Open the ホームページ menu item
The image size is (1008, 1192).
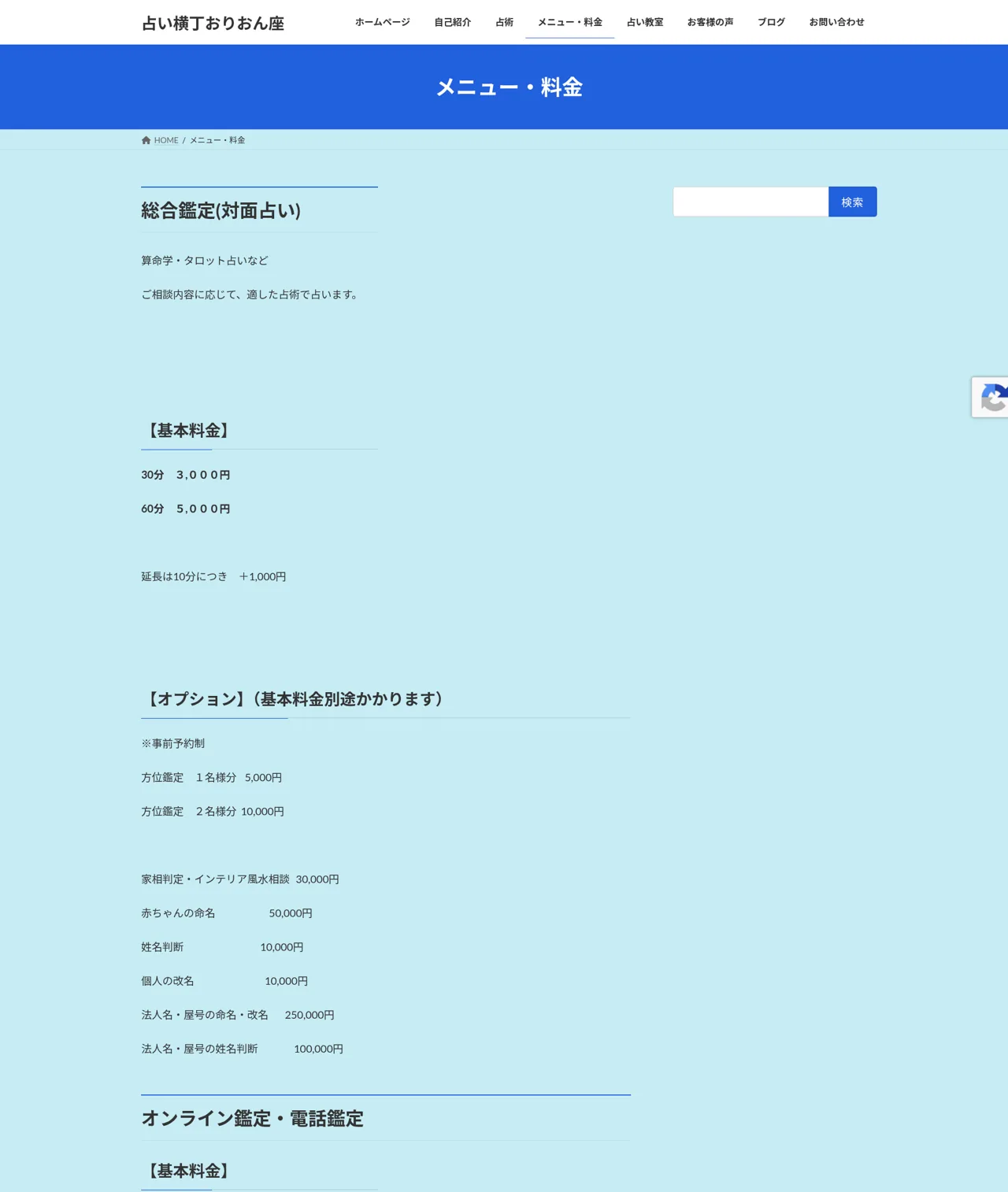pos(382,22)
